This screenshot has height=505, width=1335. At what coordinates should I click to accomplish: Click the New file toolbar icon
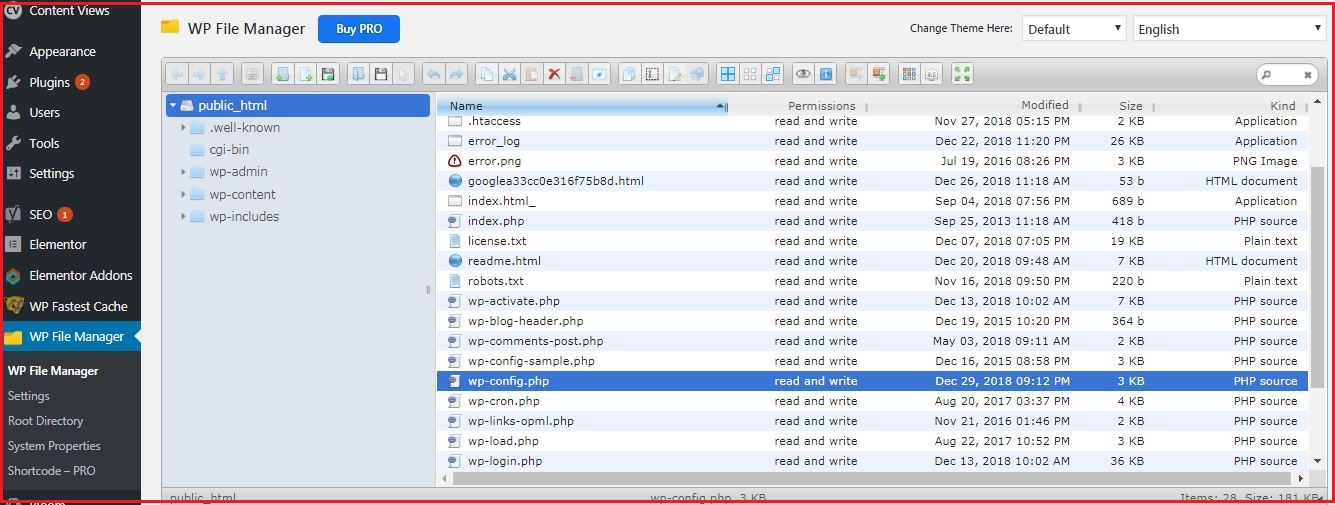tap(306, 74)
